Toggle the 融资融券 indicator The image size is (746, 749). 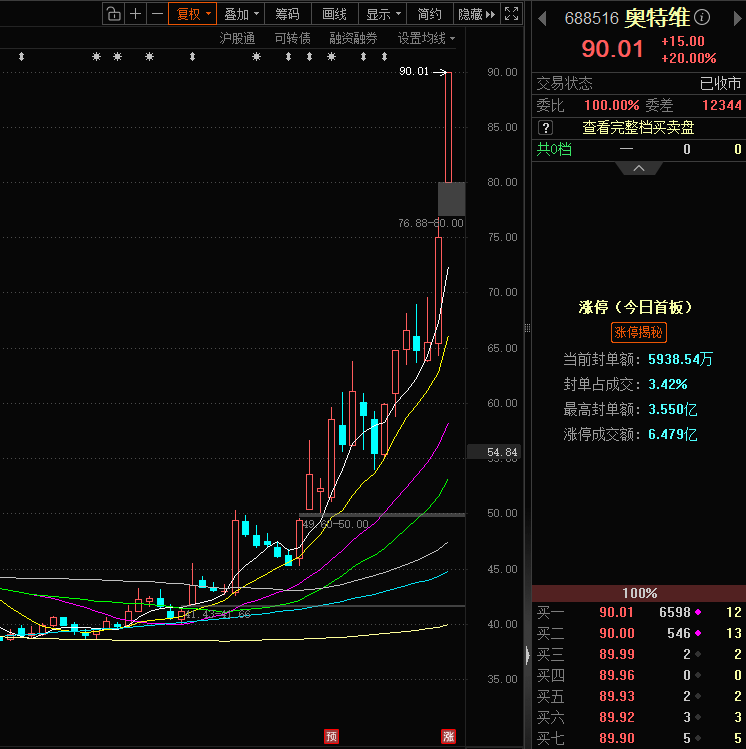(353, 38)
